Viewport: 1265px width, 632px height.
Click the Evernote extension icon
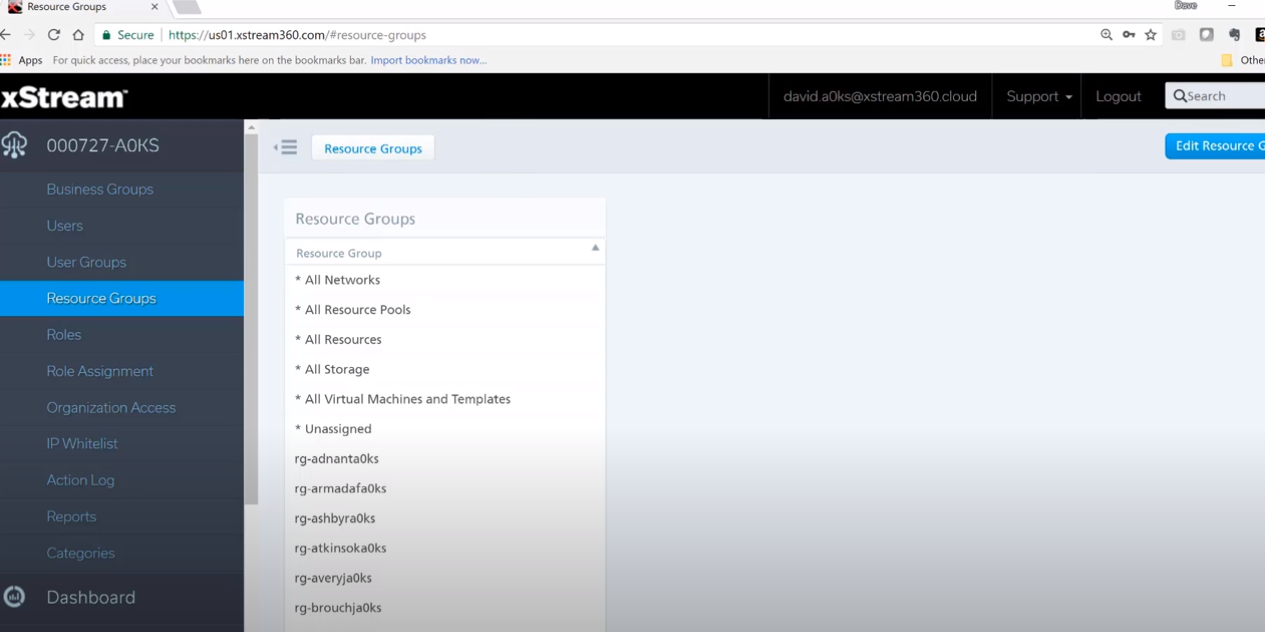(1233, 34)
